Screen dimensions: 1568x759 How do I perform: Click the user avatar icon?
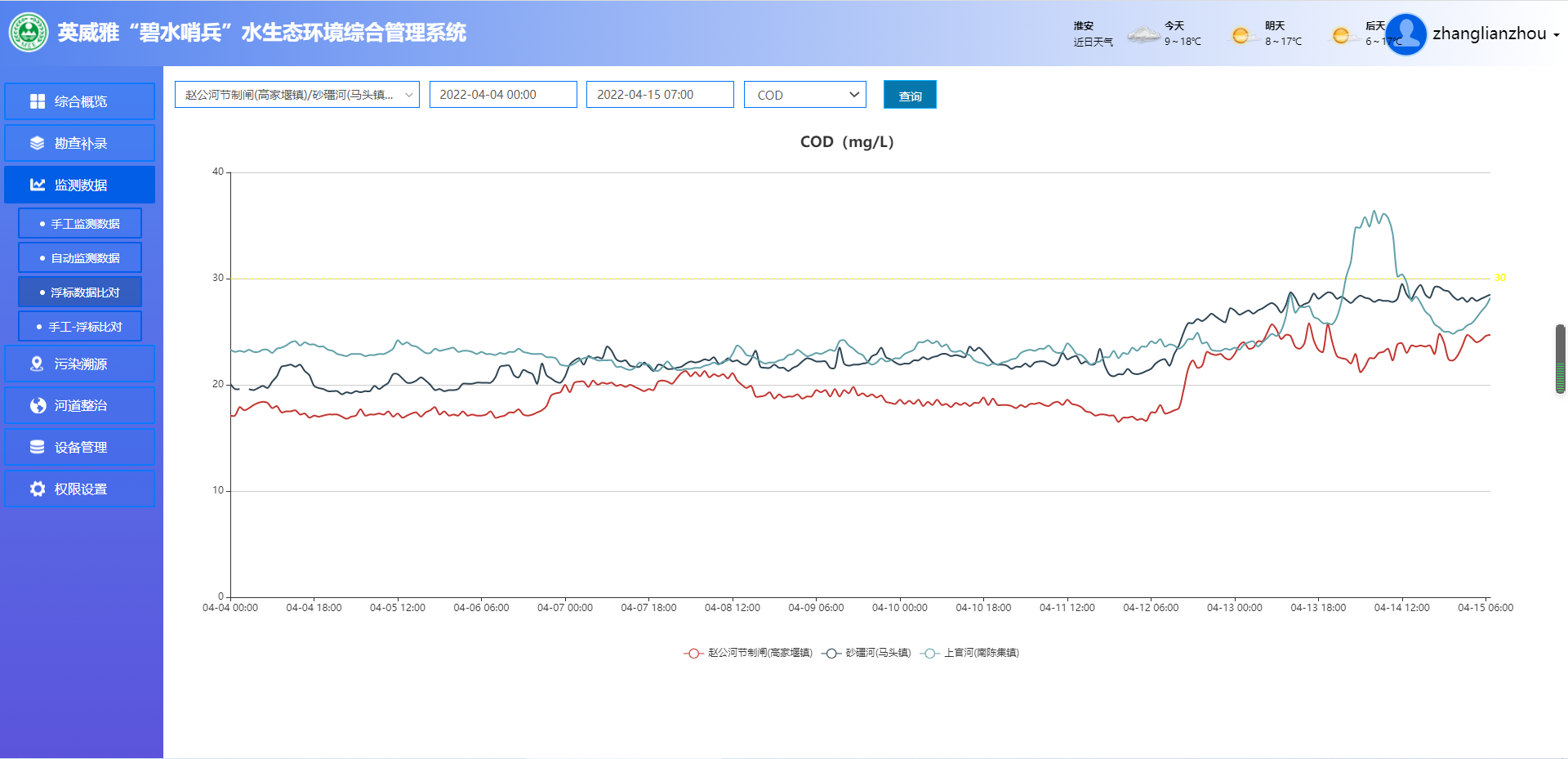point(1405,33)
